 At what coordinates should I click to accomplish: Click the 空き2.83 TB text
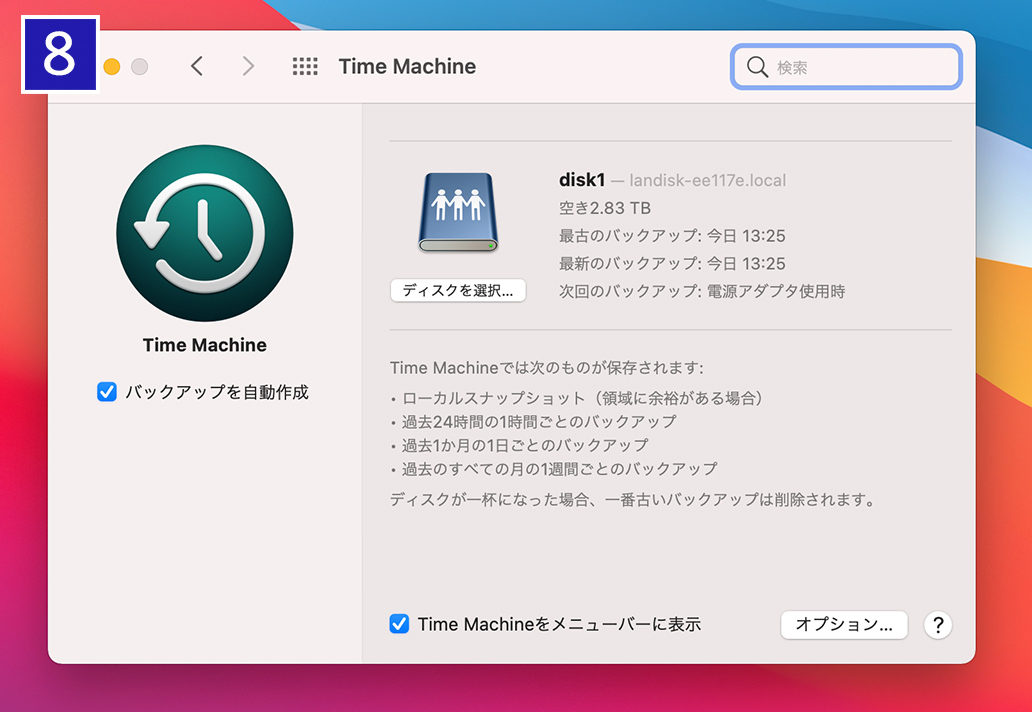pyautogui.click(x=605, y=209)
